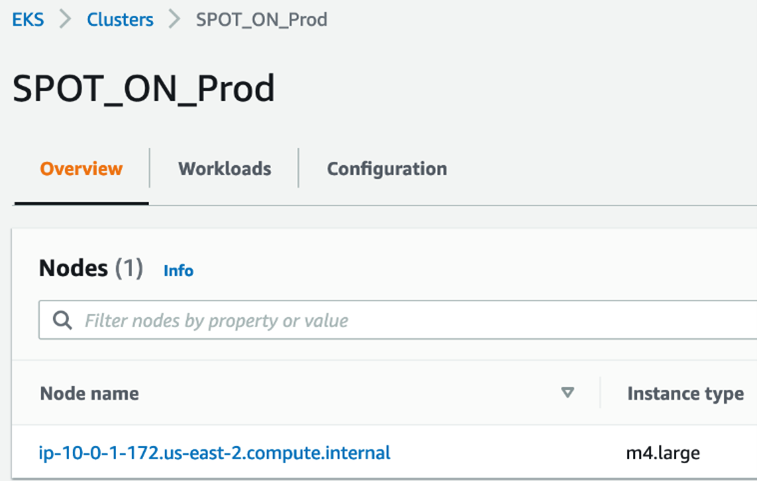Viewport: 757px width, 481px height.
Task: Navigate to Clusters breadcrumb link
Action: pos(120,19)
